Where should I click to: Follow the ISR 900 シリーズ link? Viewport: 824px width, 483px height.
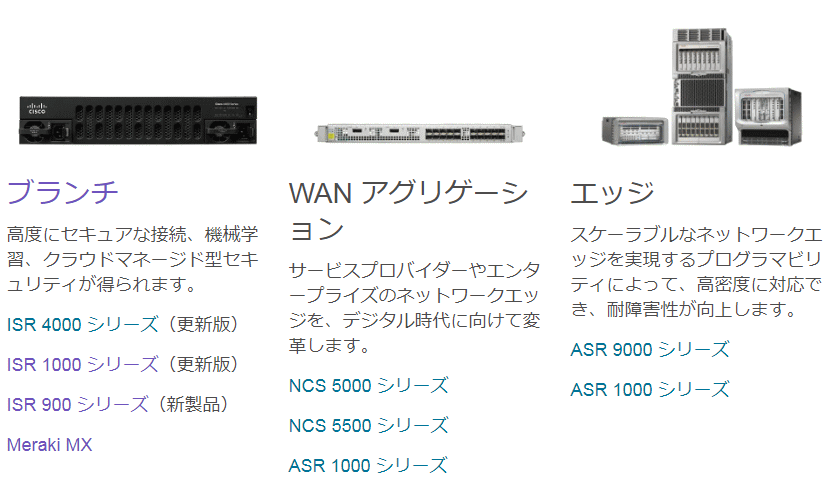78,404
